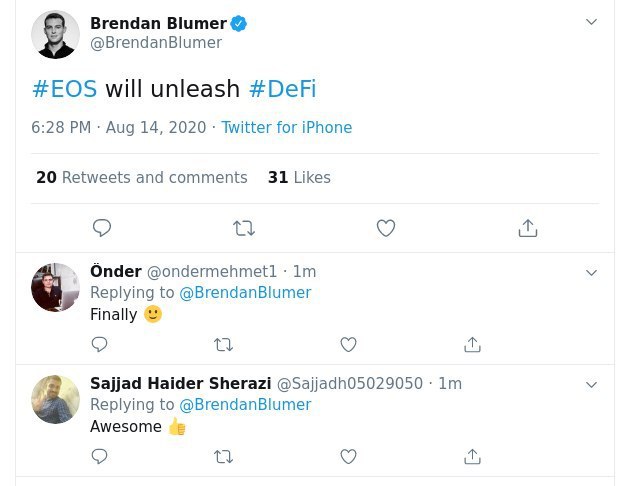Open more options chevron on Brendan's tweet
Image resolution: width=625 pixels, height=486 pixels.
coord(591,22)
